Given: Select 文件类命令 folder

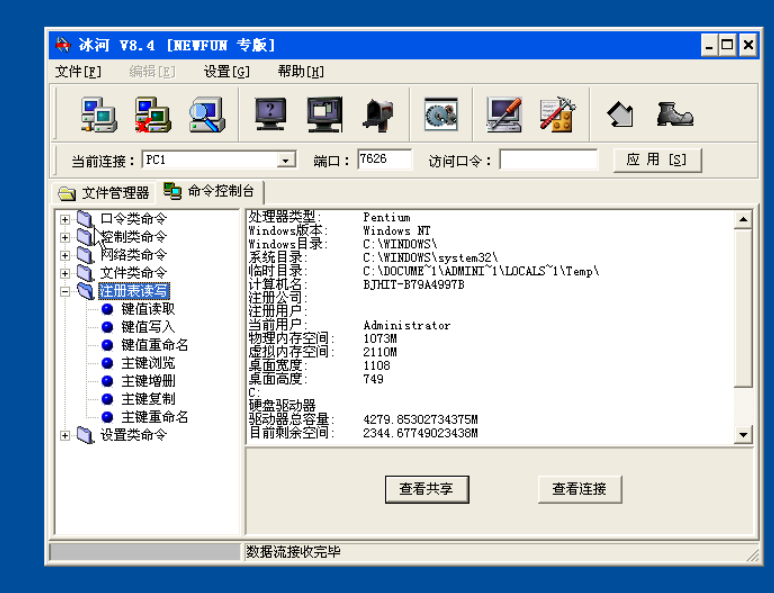Looking at the screenshot, I should [133, 273].
